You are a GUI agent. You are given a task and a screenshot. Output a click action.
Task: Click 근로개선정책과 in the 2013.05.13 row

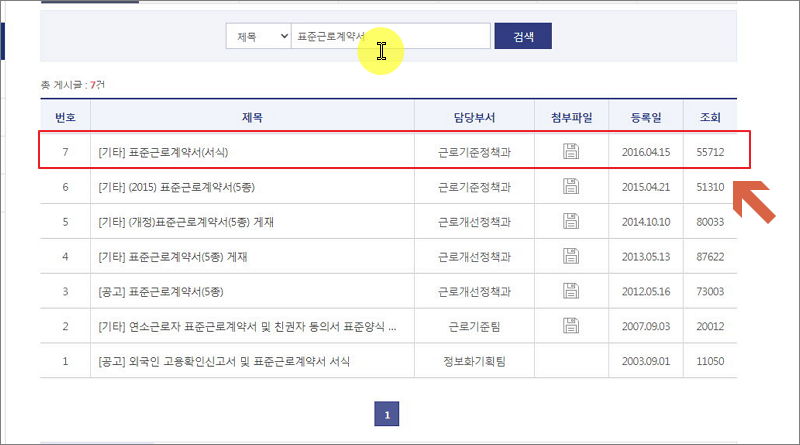[x=474, y=257]
